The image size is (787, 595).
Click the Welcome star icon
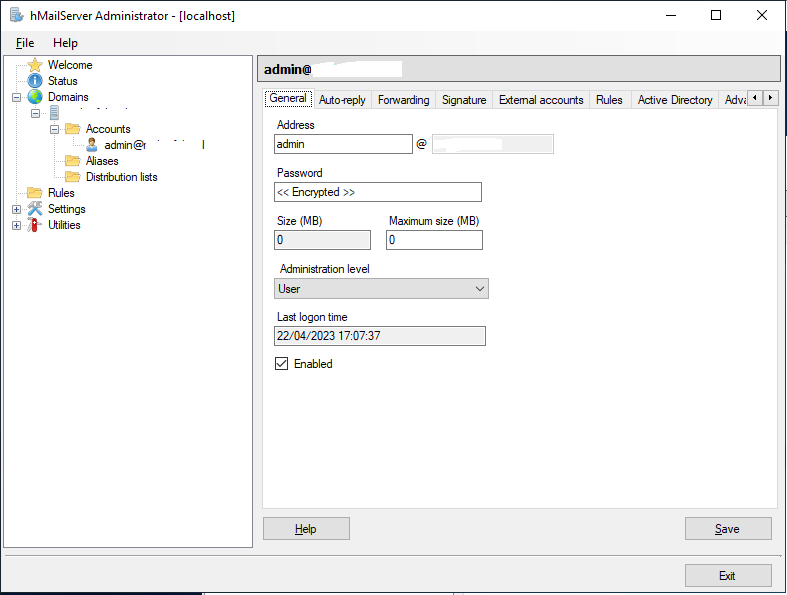(x=35, y=65)
